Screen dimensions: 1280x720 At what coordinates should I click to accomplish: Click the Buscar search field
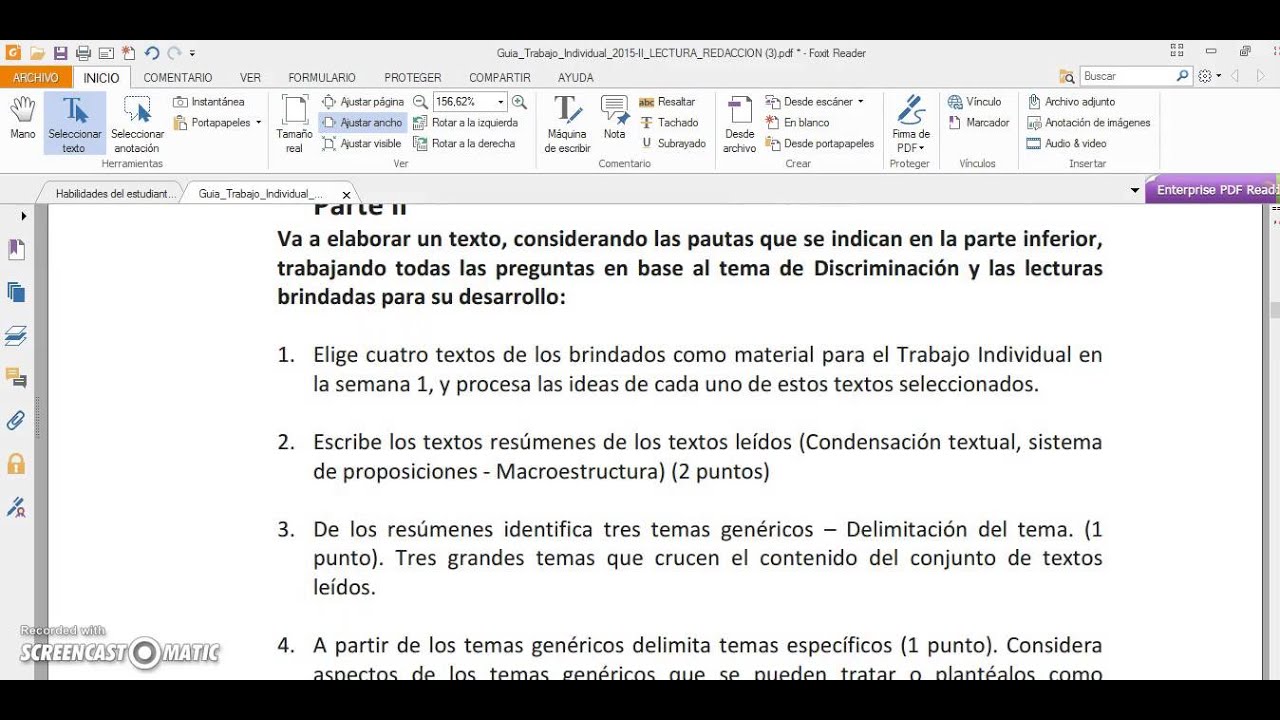(x=1127, y=76)
